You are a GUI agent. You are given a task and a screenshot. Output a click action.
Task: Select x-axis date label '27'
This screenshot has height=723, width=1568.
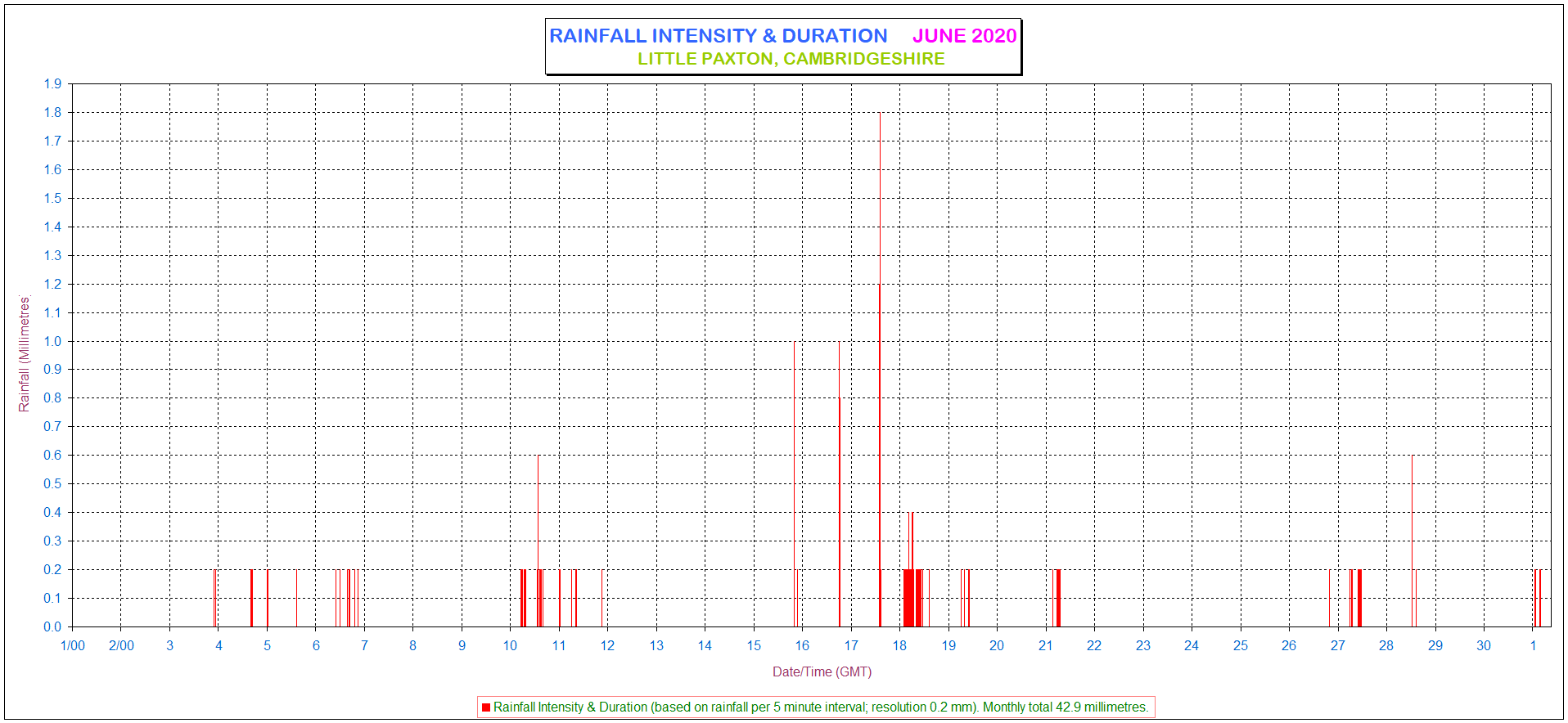point(1337,645)
